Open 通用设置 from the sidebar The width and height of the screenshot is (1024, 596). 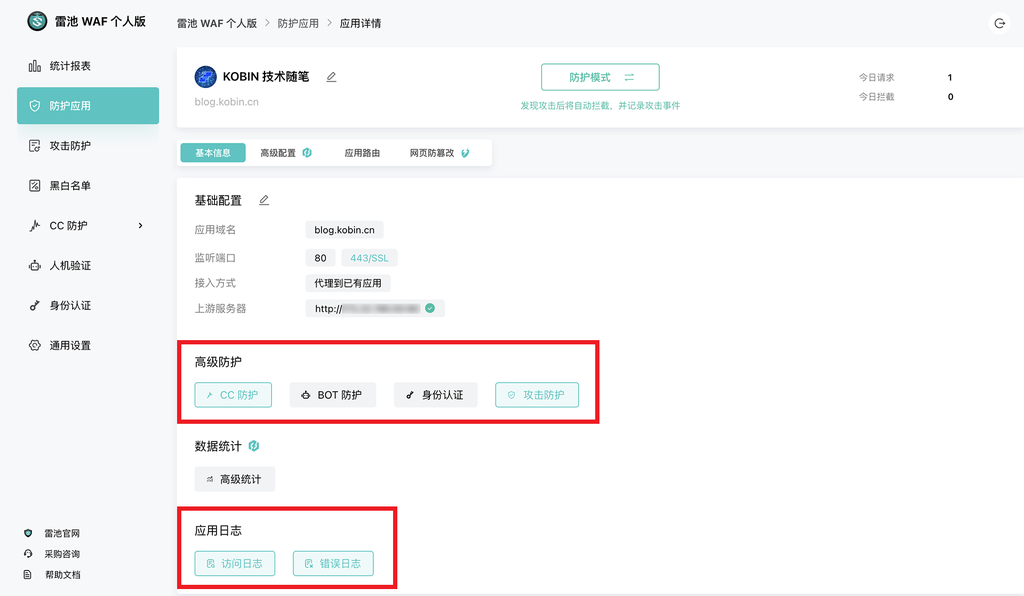(60, 345)
